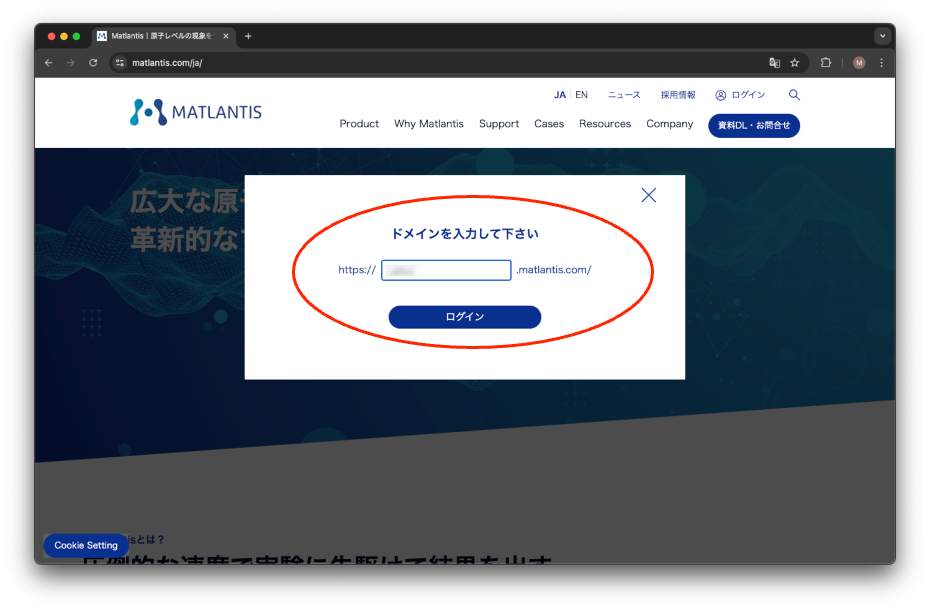930x610 pixels.
Task: Open the Product menu
Action: 359,124
